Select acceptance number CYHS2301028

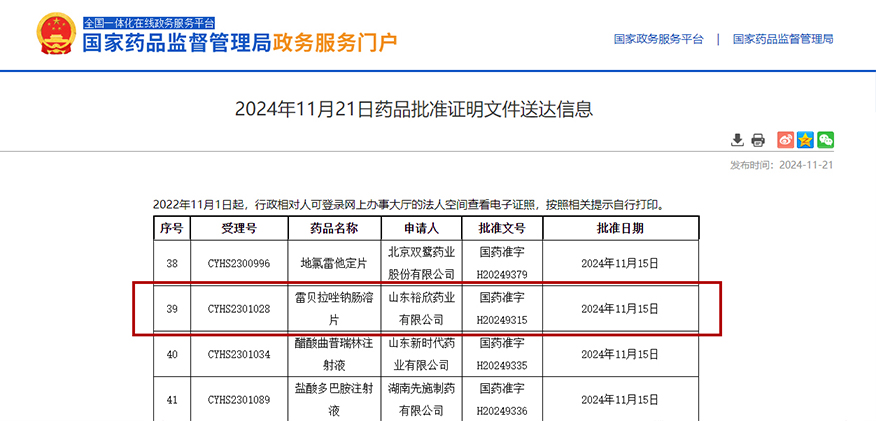(x=238, y=309)
